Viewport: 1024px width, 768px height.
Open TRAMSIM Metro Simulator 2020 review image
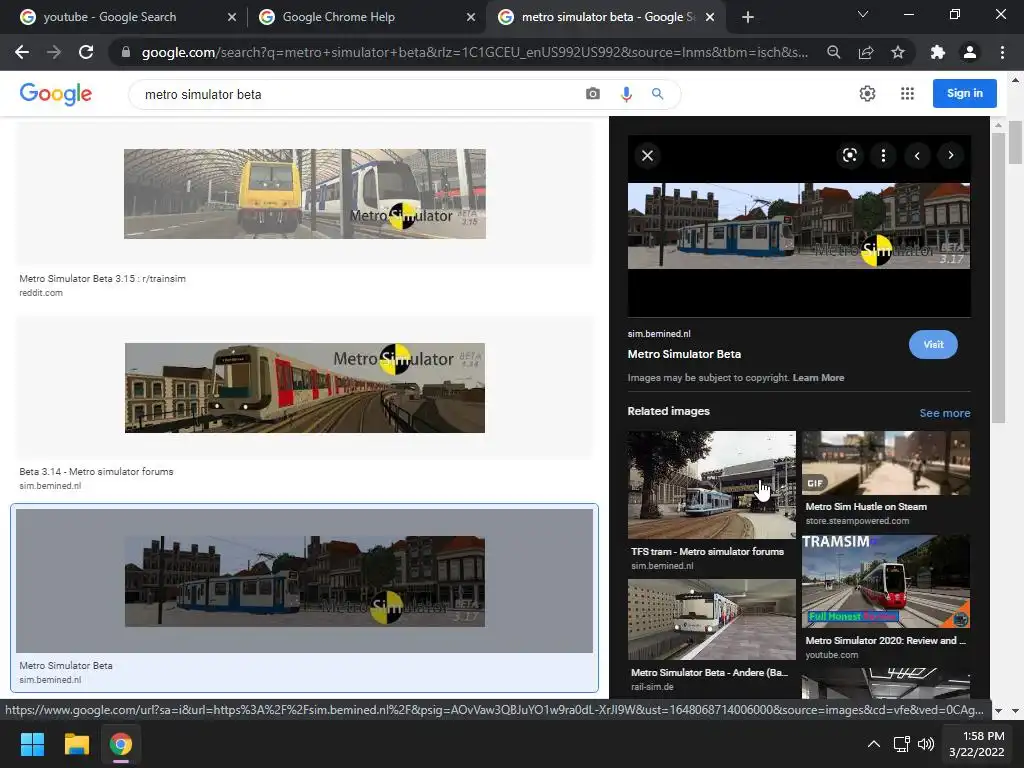(x=886, y=581)
